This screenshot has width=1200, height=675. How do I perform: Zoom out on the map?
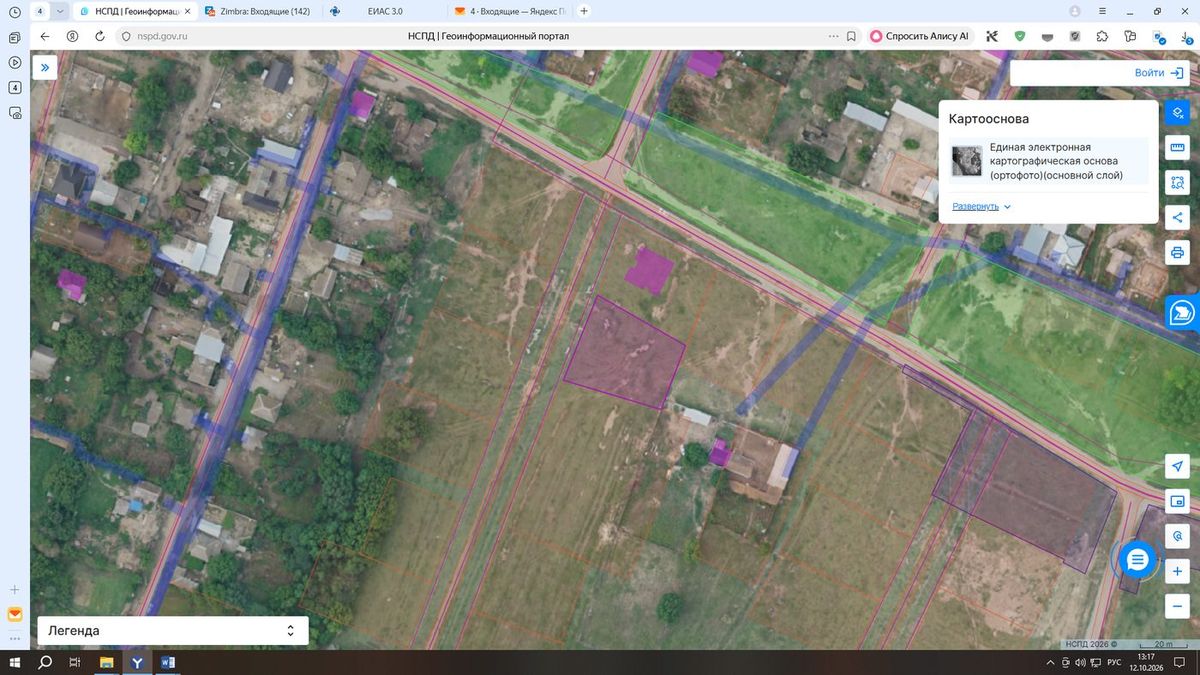click(1177, 606)
